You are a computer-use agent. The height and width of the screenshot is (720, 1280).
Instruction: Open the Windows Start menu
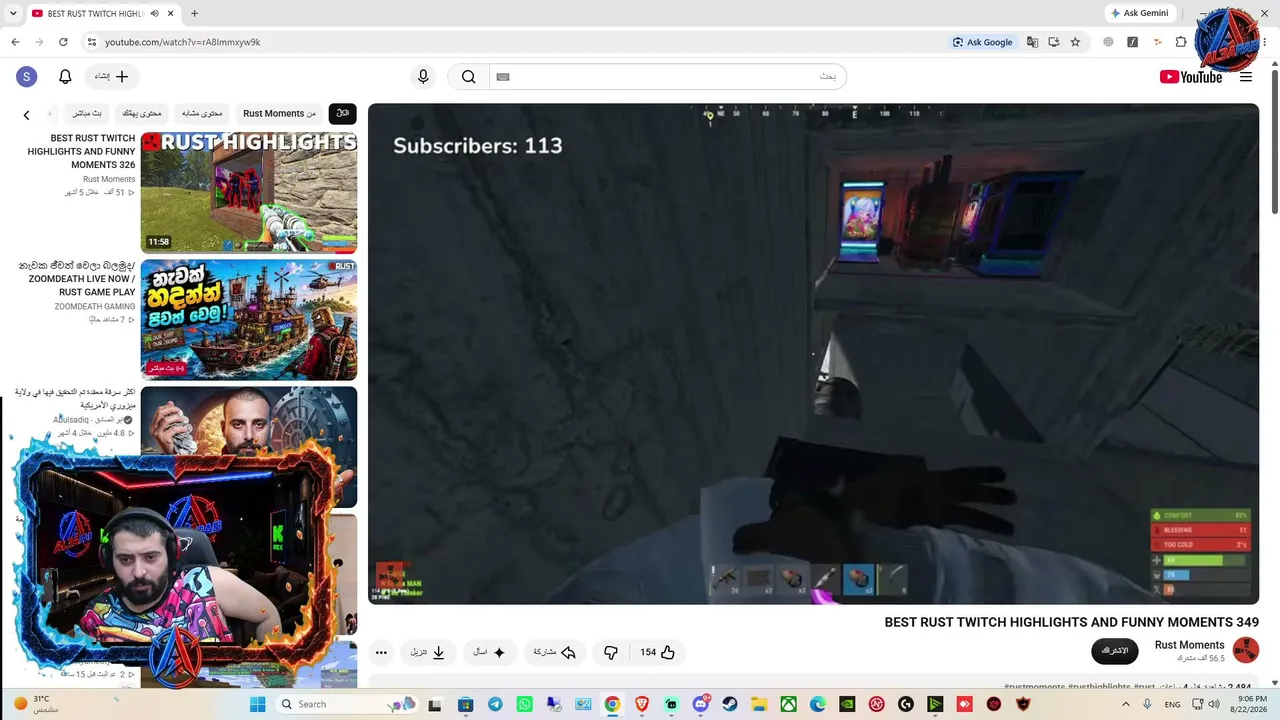(257, 704)
